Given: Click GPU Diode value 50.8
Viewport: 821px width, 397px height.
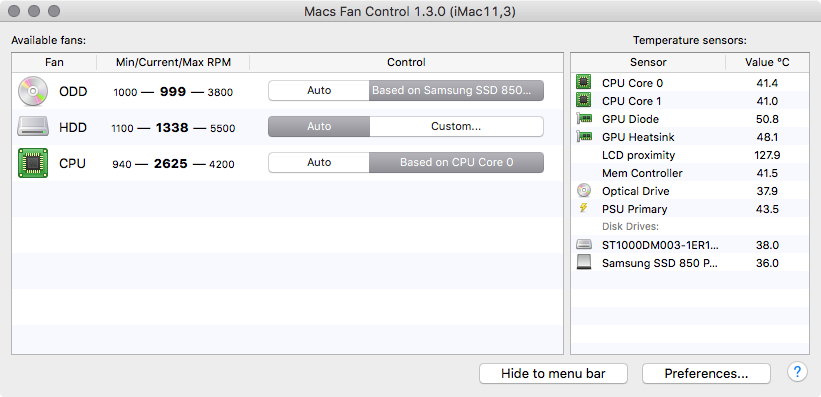Looking at the screenshot, I should (768, 119).
